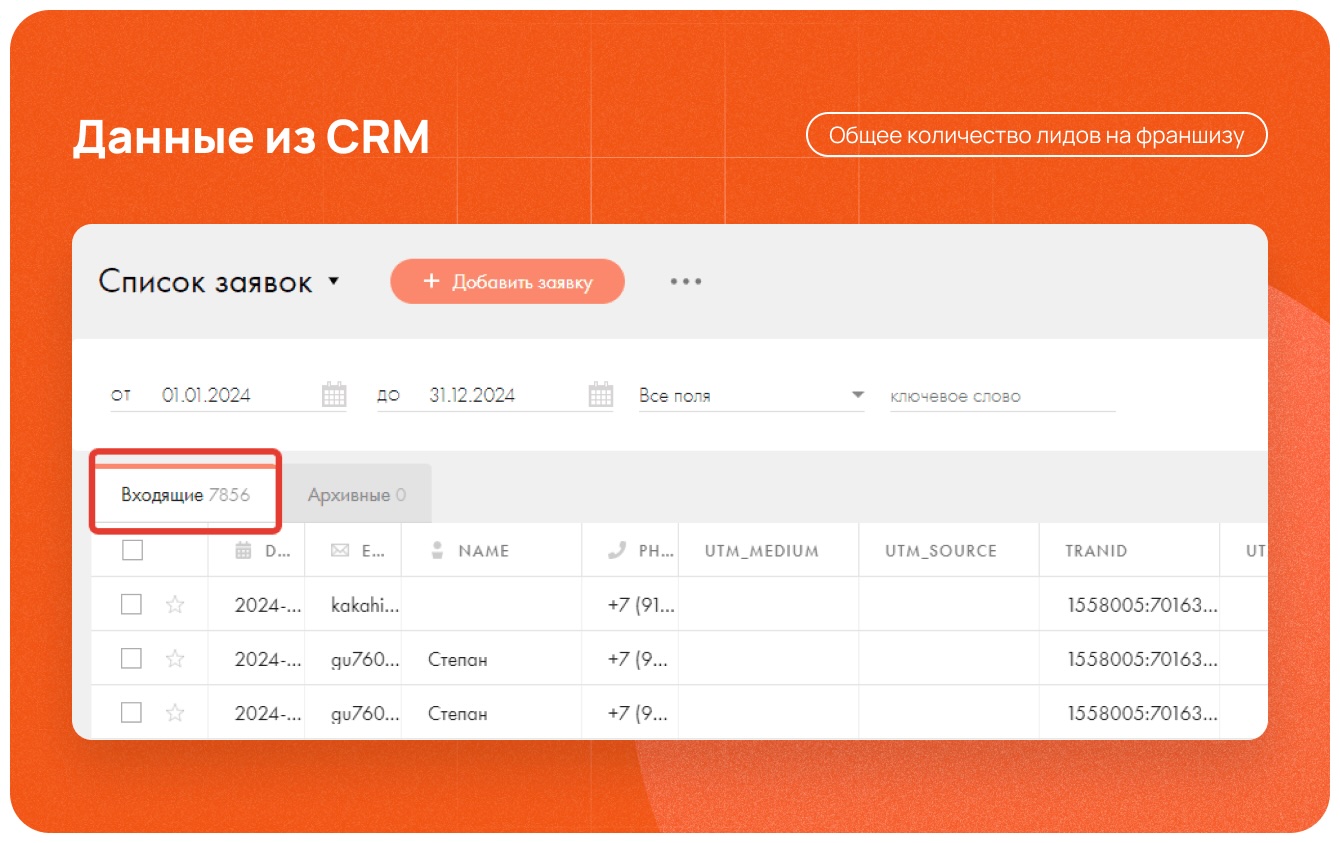Open the three-dots more options menu
1340x843 pixels.
coord(686,282)
